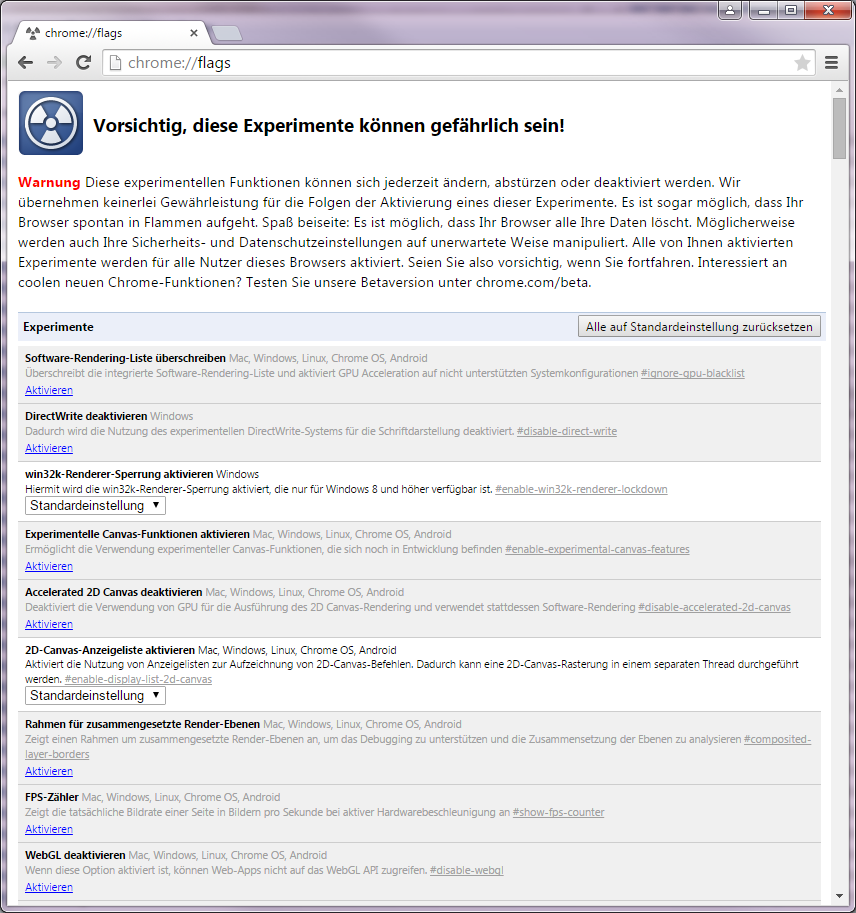The width and height of the screenshot is (856, 913).
Task: Open 2D-Canvas-Anzeigeliste dropdown
Action: [95, 695]
